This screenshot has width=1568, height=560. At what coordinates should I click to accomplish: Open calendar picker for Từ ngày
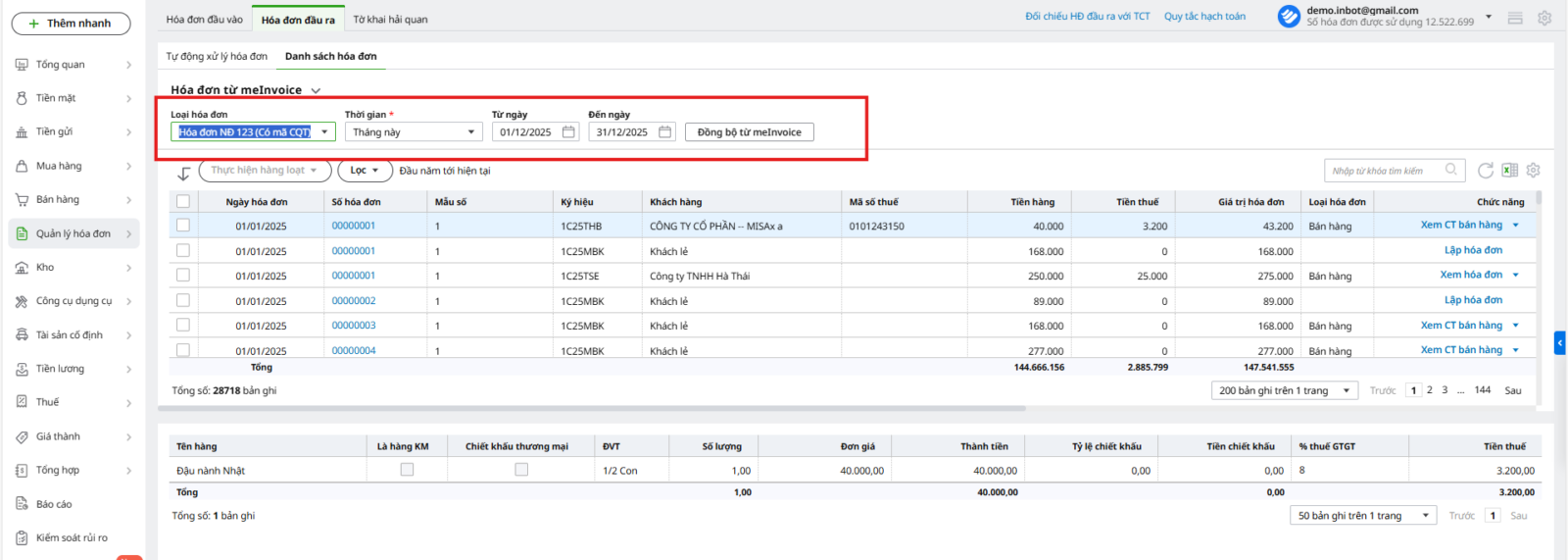tap(568, 132)
